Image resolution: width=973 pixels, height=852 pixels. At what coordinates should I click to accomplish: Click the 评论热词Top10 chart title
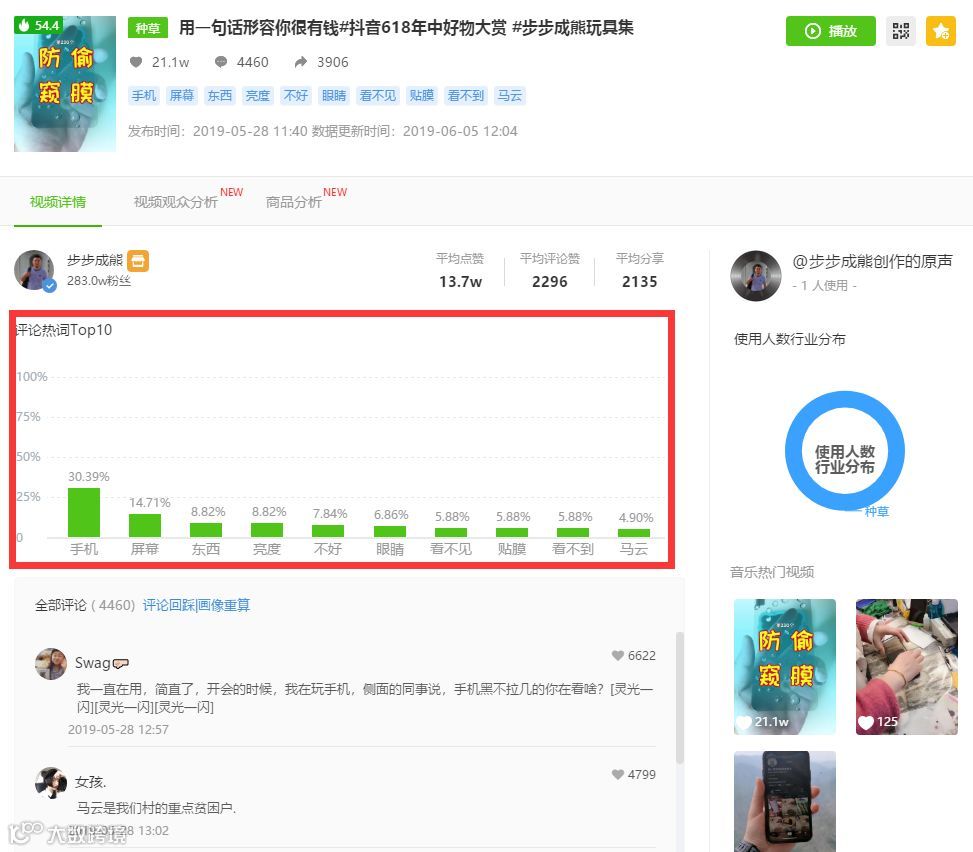coord(64,330)
